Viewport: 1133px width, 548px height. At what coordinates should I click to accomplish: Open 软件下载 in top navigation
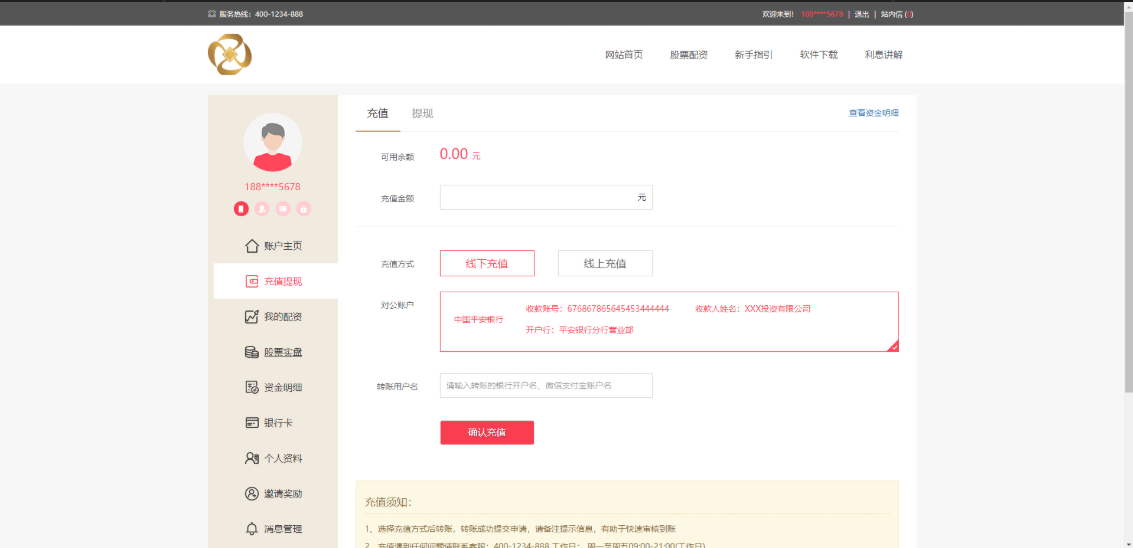point(819,55)
